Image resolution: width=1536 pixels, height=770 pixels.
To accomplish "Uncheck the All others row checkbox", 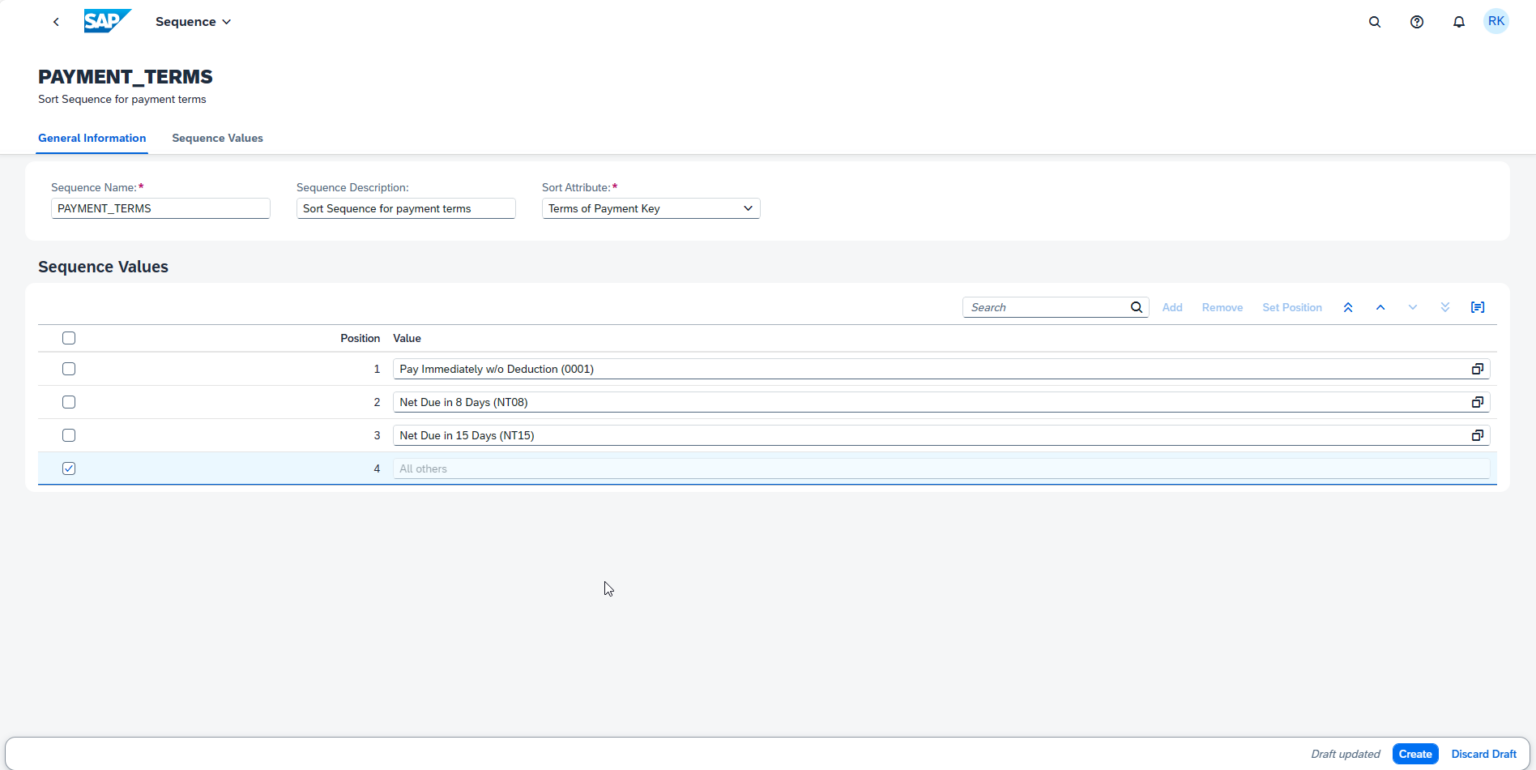I will (x=68, y=467).
